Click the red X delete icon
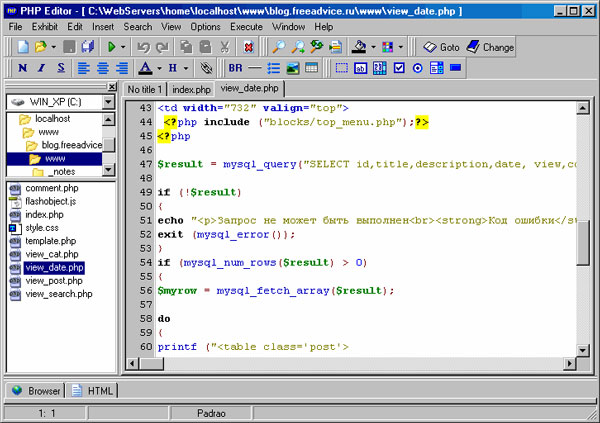 (x=249, y=47)
